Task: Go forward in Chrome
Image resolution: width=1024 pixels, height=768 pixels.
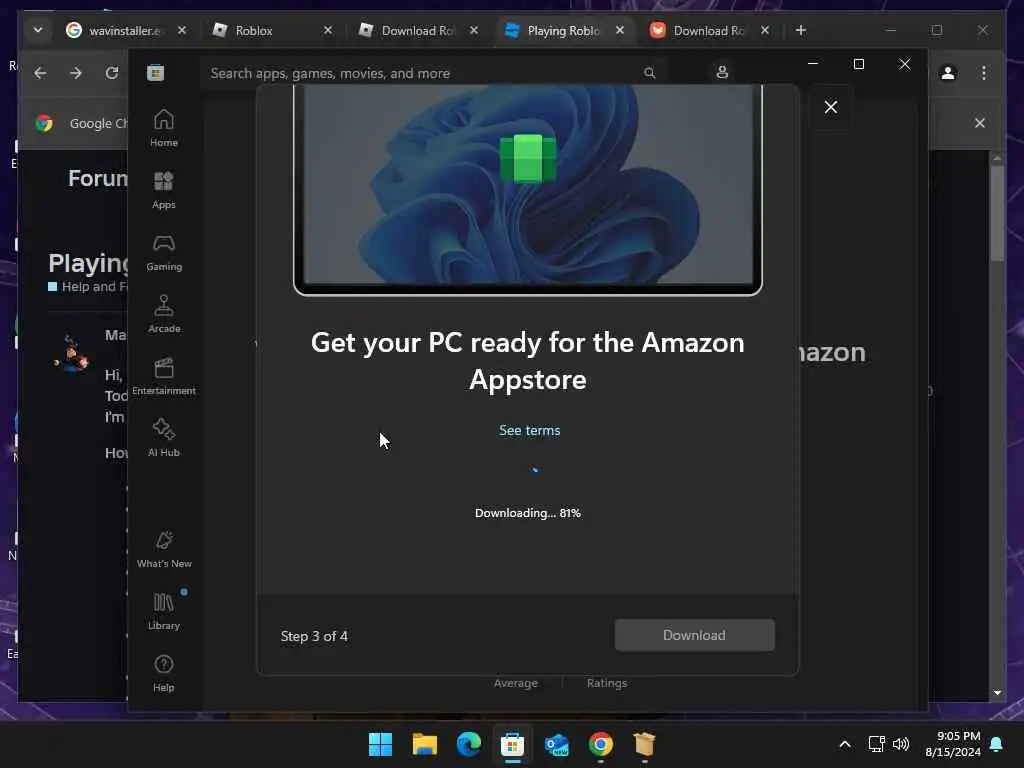Action: (x=76, y=73)
